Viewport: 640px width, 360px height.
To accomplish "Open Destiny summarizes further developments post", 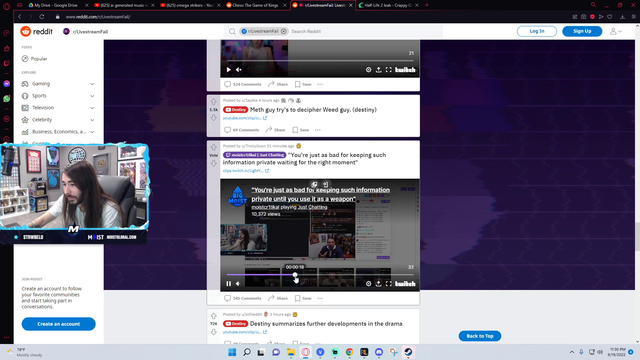I will click(x=326, y=324).
